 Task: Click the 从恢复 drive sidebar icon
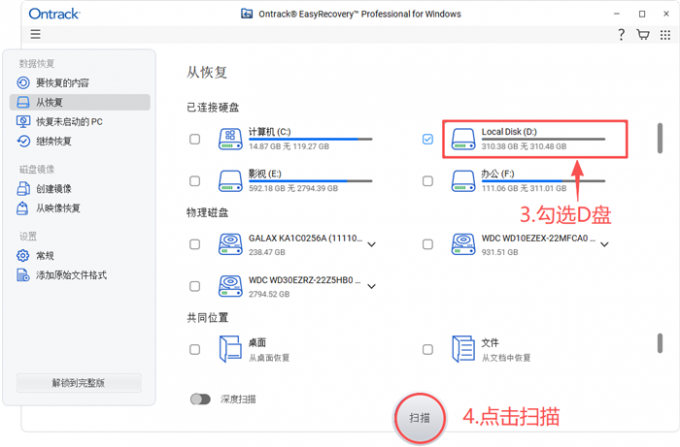coord(23,102)
